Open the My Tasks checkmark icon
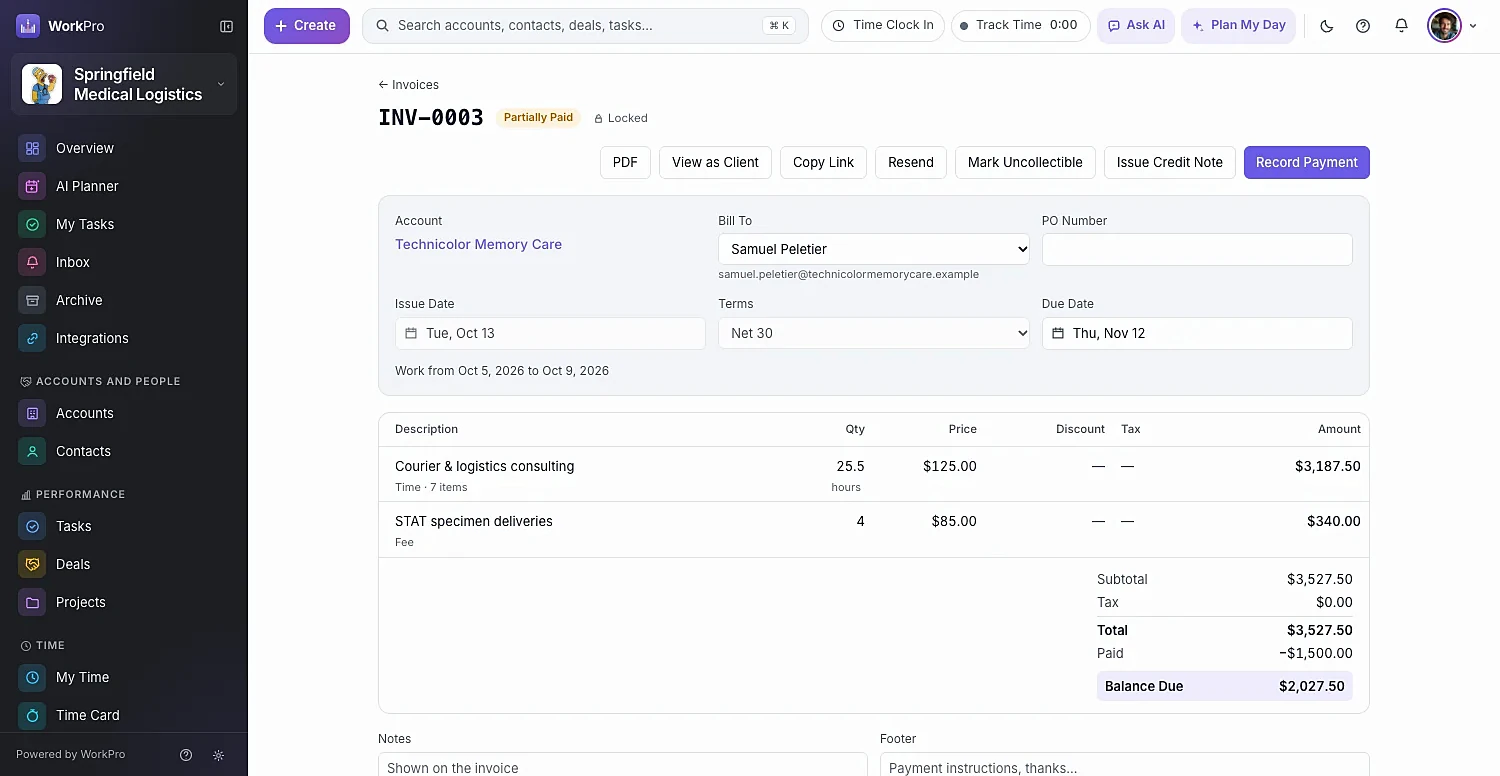 32,224
